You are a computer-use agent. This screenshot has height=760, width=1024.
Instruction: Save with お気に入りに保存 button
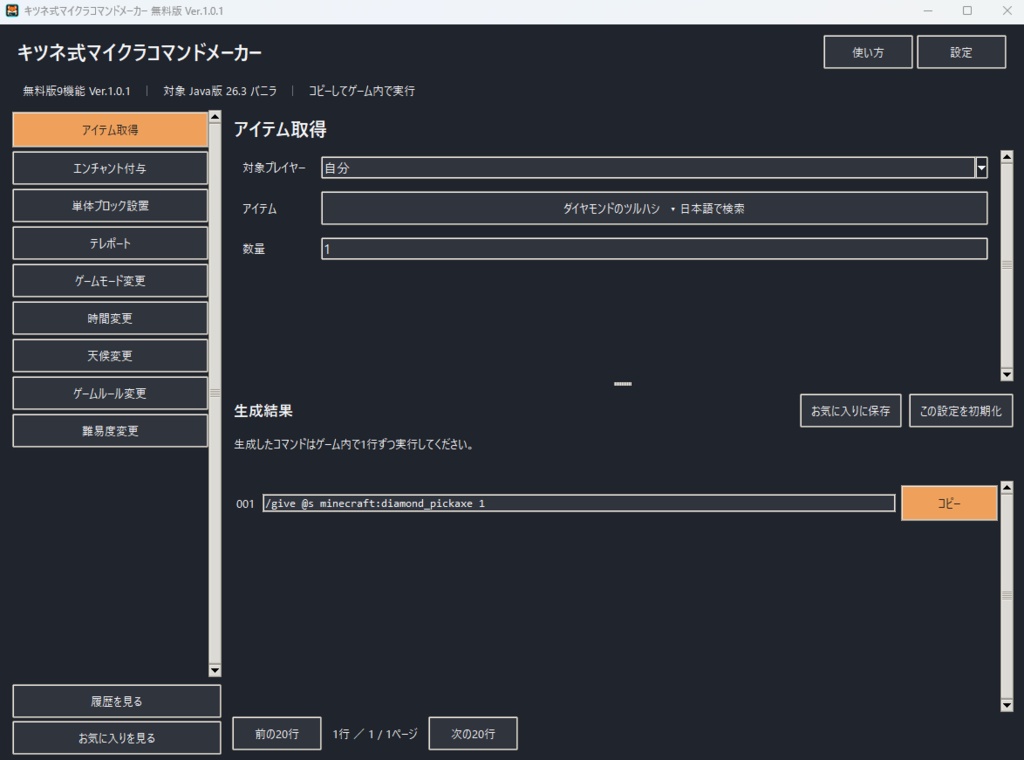[x=850, y=411]
